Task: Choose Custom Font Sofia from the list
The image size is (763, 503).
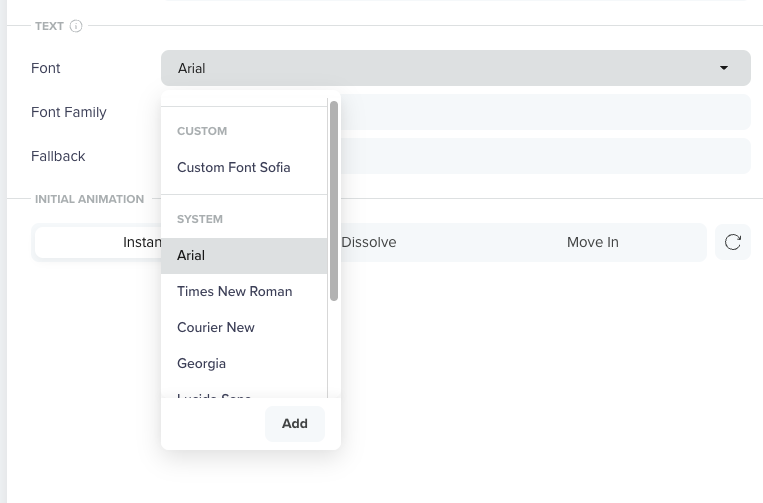Action: (x=234, y=167)
